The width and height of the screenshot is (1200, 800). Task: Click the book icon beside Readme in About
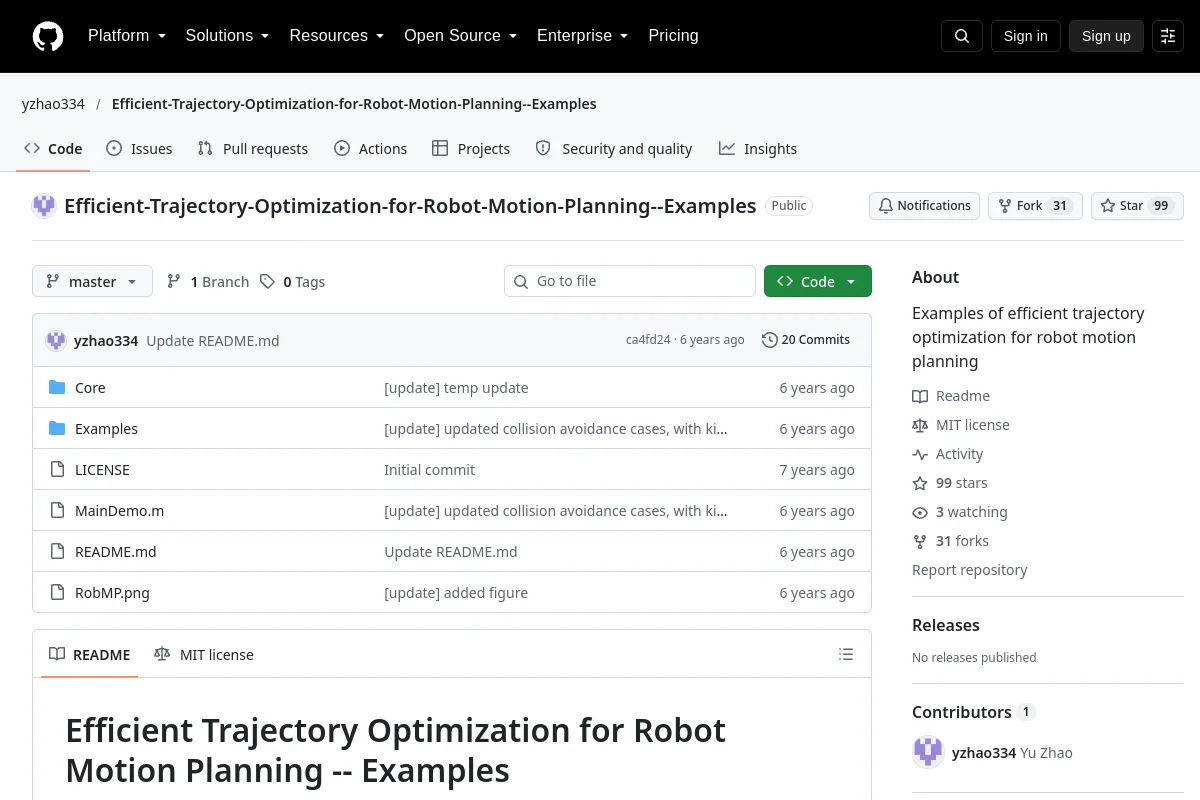(920, 396)
